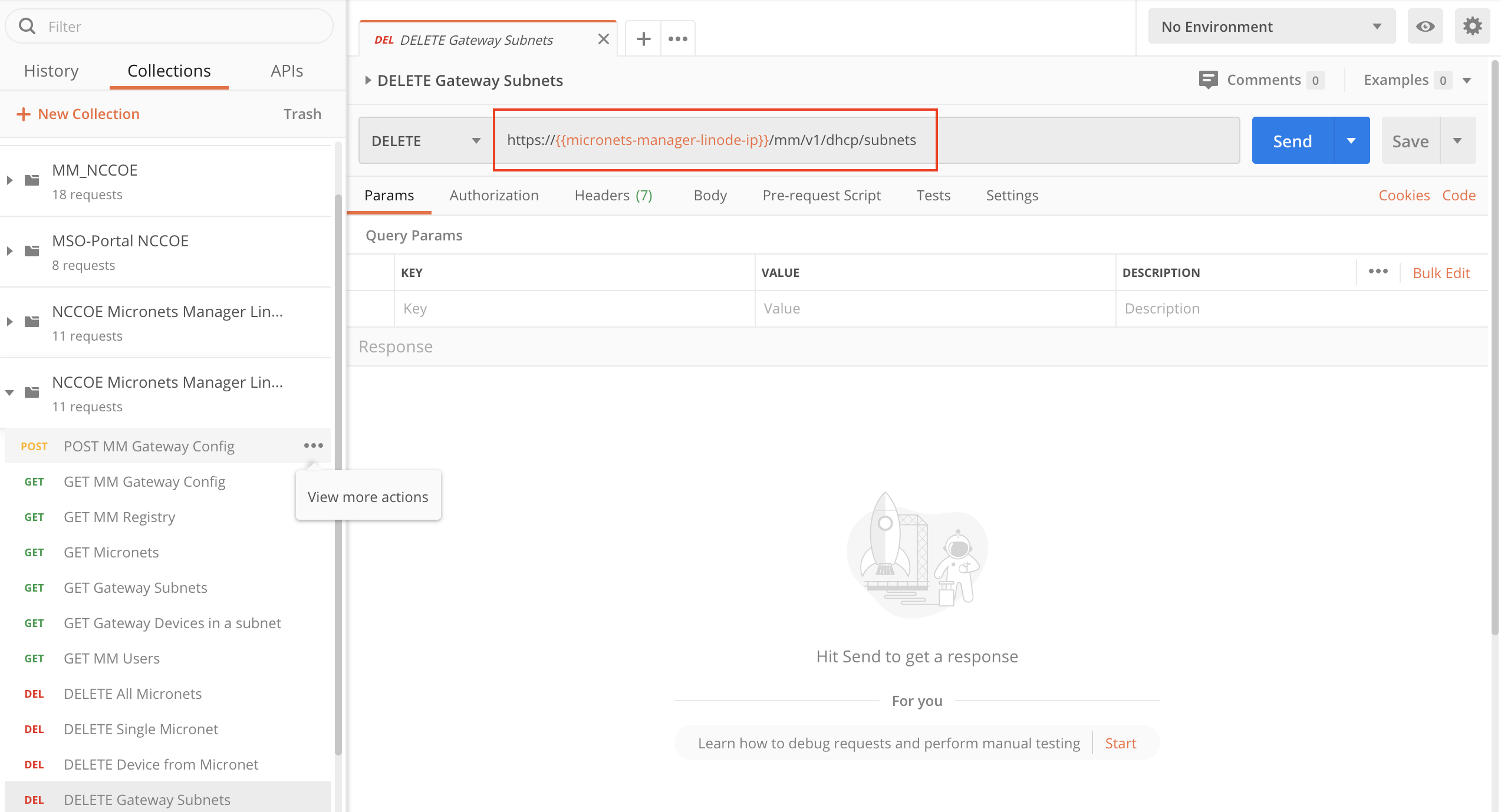
Task: Click the Examples 0 label
Action: [1407, 80]
